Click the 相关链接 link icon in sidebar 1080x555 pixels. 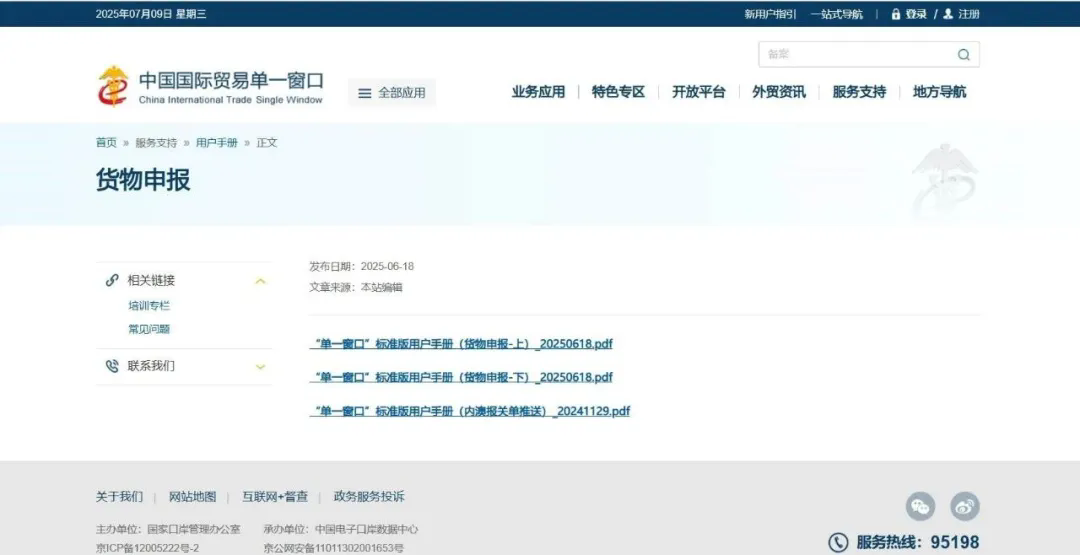[x=112, y=281]
